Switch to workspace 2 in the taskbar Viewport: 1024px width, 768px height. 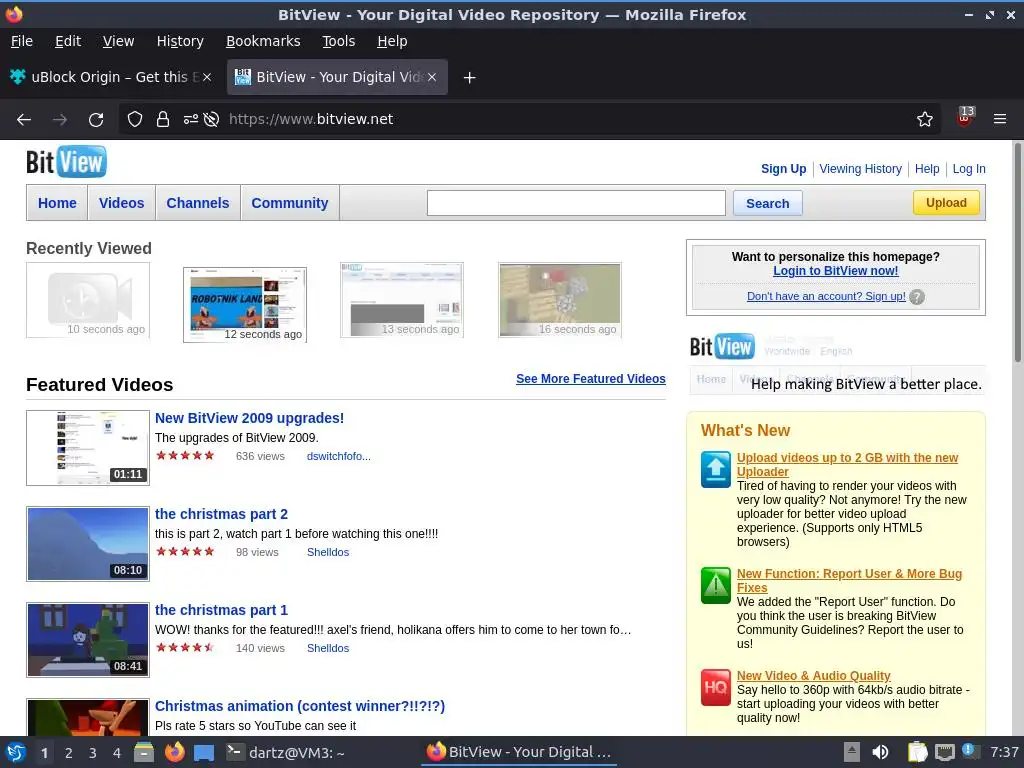click(x=69, y=753)
